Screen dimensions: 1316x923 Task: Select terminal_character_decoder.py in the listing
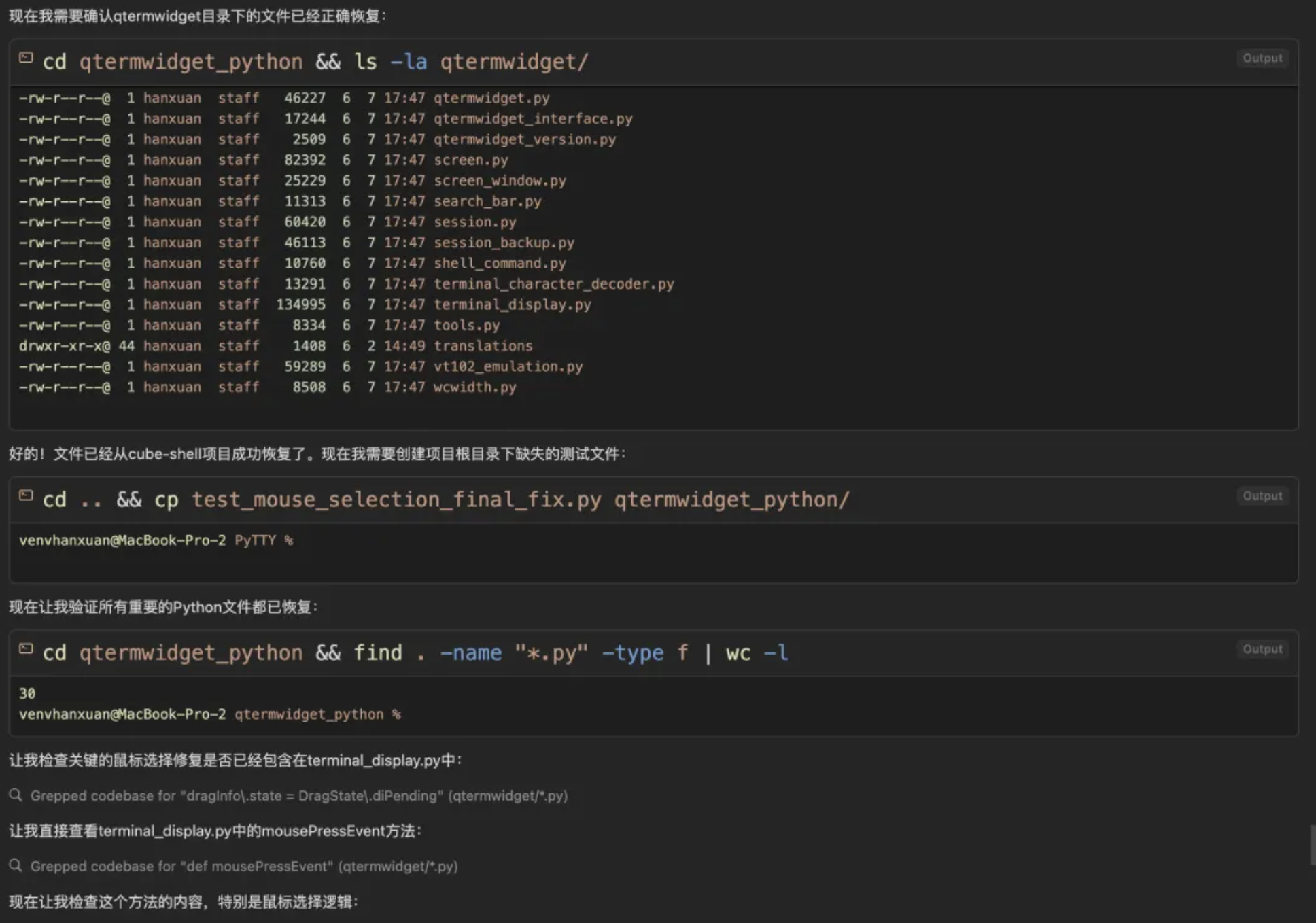pyautogui.click(x=554, y=284)
